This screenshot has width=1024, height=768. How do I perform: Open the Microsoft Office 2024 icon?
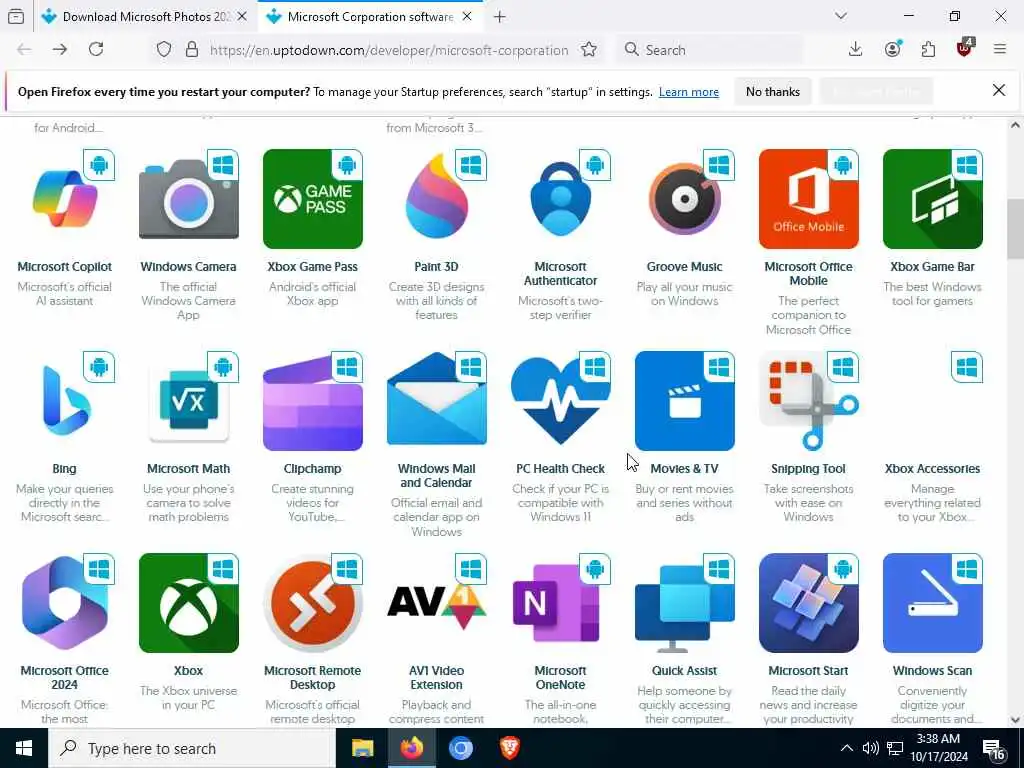point(65,603)
